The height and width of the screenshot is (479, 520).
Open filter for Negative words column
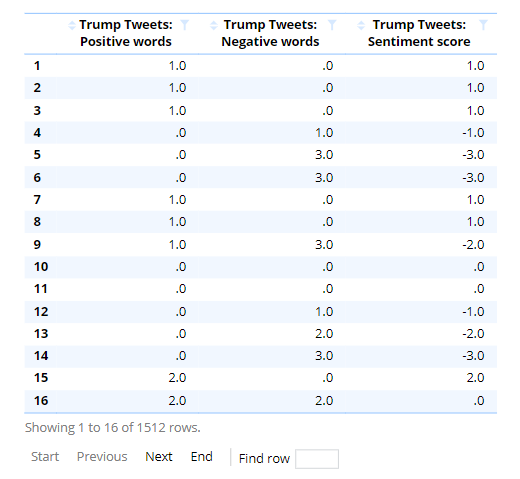coord(332,25)
